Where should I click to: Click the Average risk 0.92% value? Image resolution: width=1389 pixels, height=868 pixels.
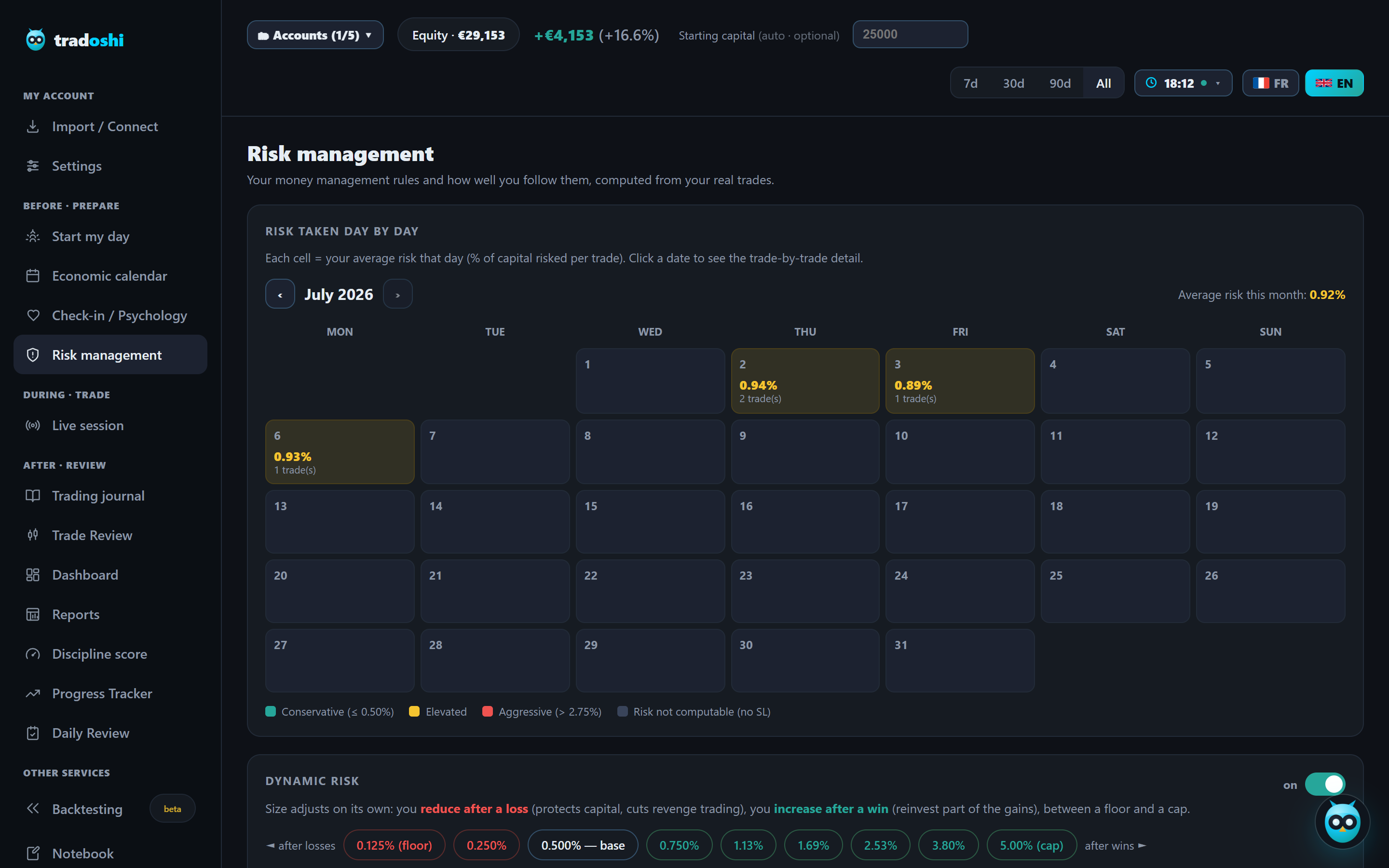click(1327, 295)
